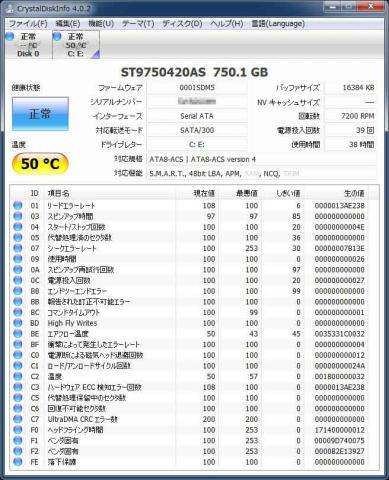Viewport: 389px width, 480px height.
Task: Click status orb for ID 03 row
Action: (18, 216)
